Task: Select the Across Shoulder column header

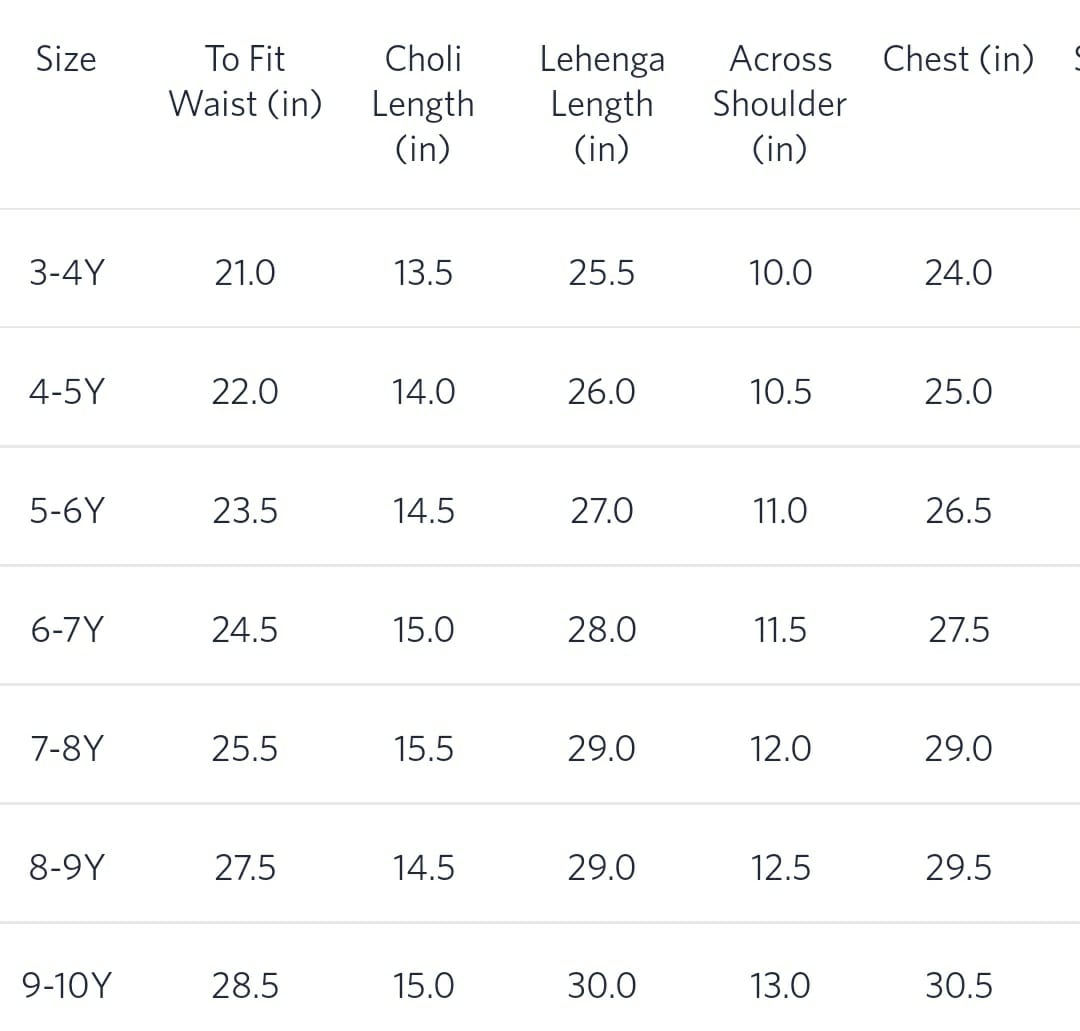Action: 780,103
